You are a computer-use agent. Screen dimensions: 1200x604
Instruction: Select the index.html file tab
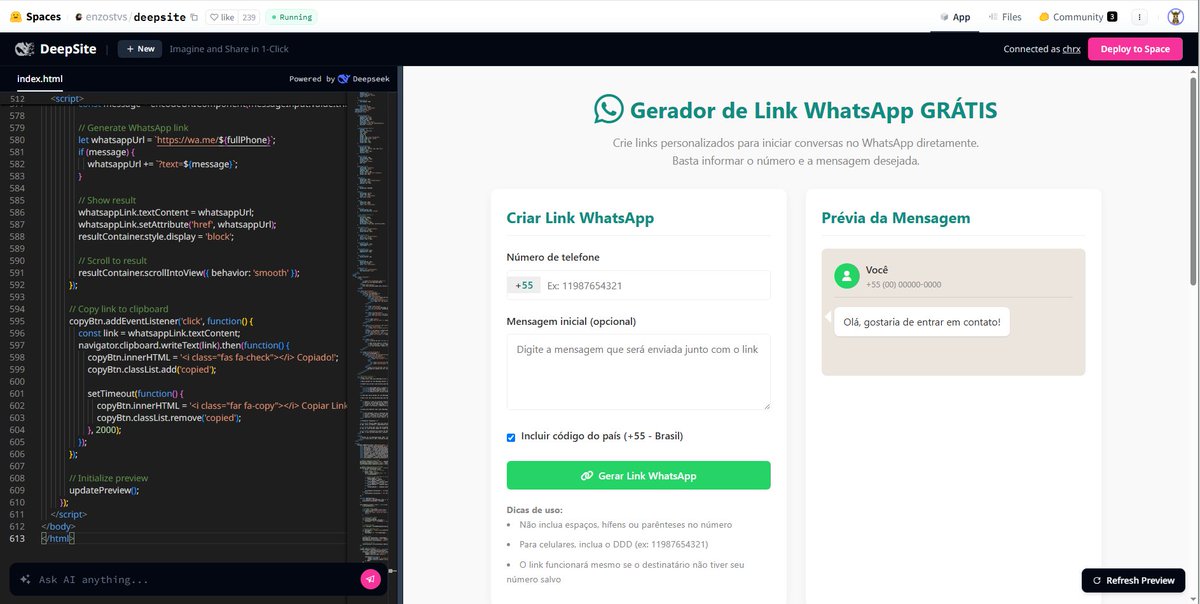point(40,78)
